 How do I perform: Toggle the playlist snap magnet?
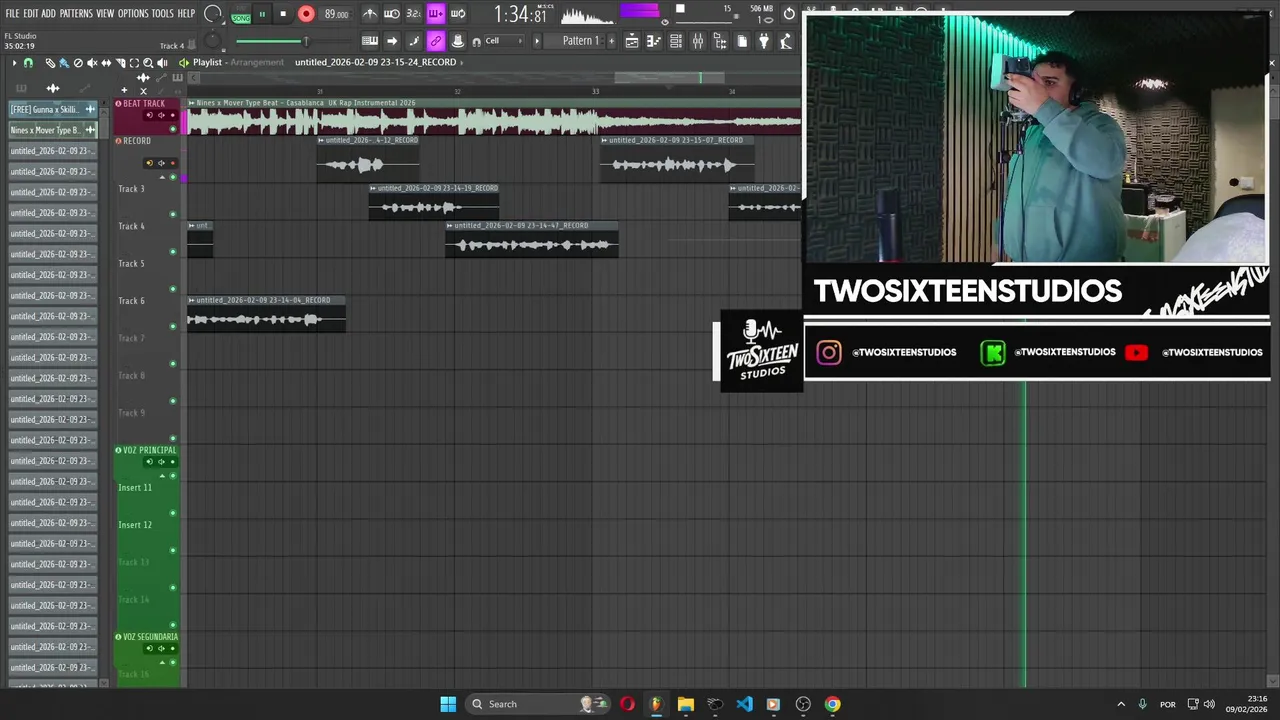28,63
